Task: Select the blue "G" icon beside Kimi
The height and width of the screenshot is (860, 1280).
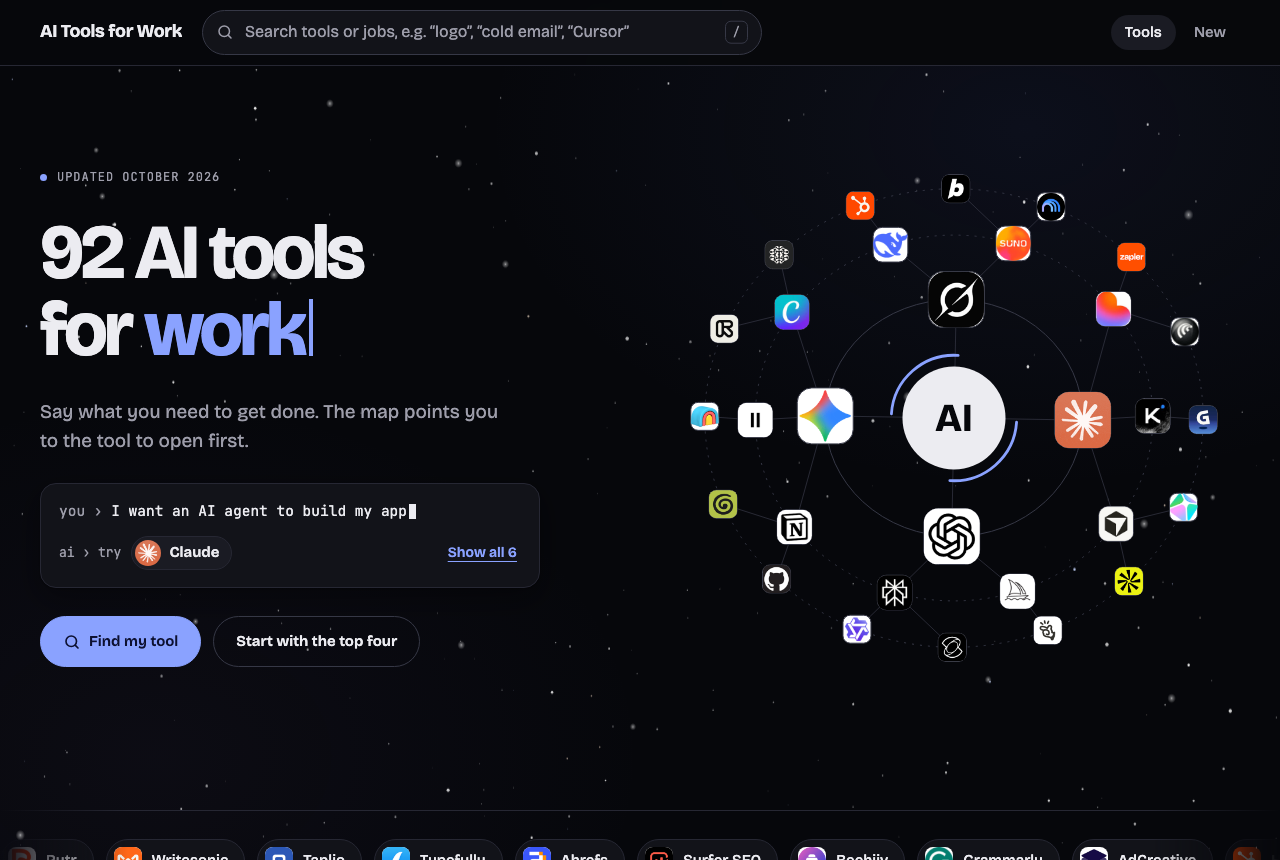Action: (1203, 419)
